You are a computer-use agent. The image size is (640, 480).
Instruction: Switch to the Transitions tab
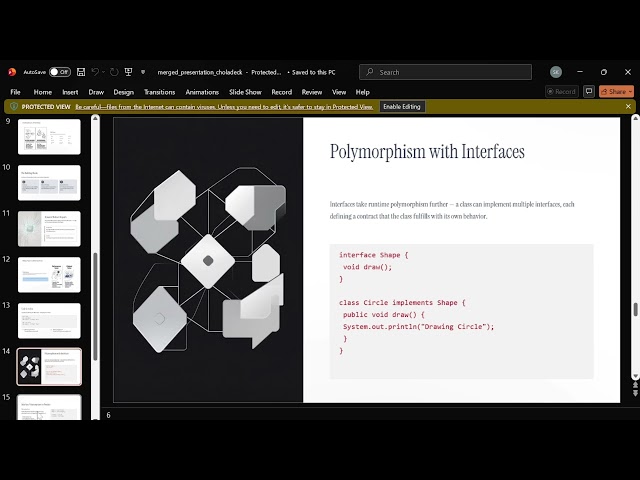click(160, 92)
